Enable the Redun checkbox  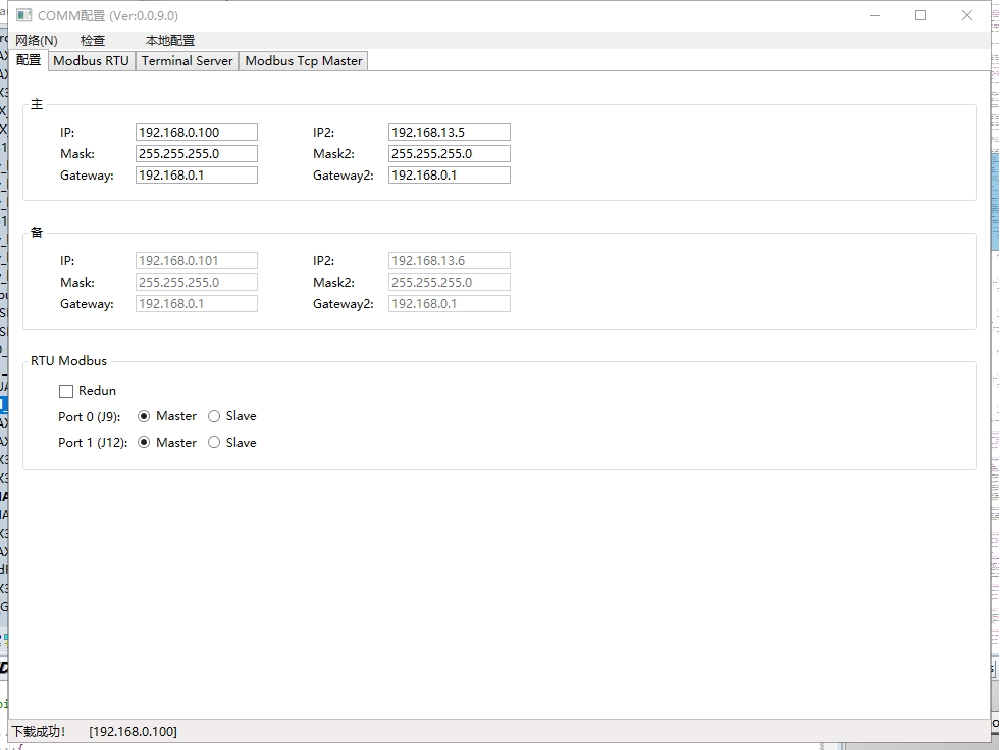[x=66, y=391]
